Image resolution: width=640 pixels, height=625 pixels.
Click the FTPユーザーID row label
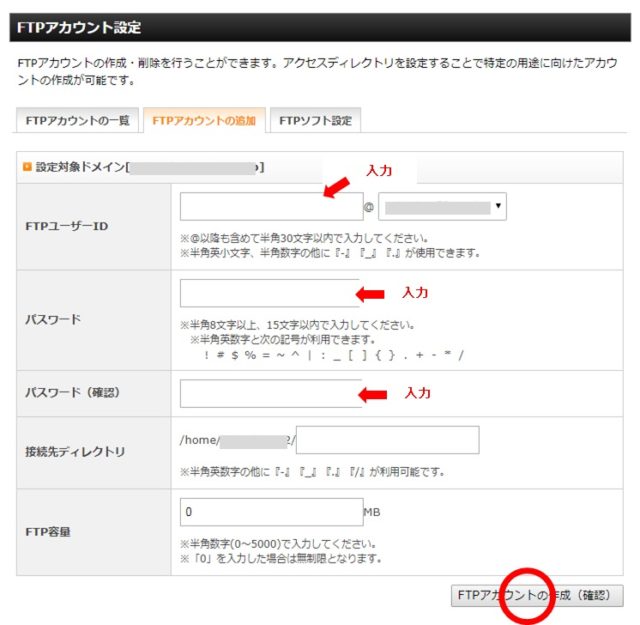[x=66, y=226]
